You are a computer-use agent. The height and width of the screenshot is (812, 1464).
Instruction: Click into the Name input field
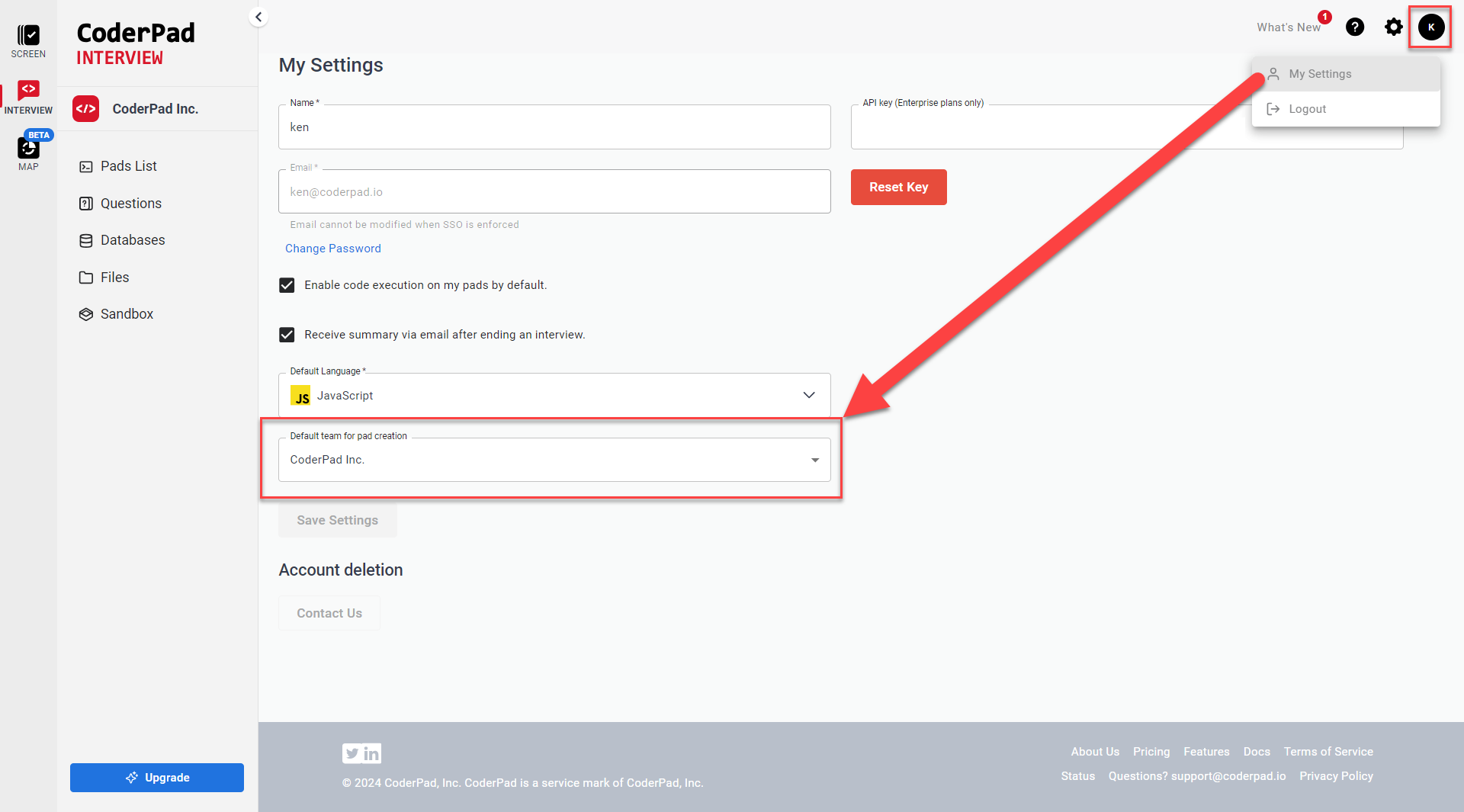(554, 127)
